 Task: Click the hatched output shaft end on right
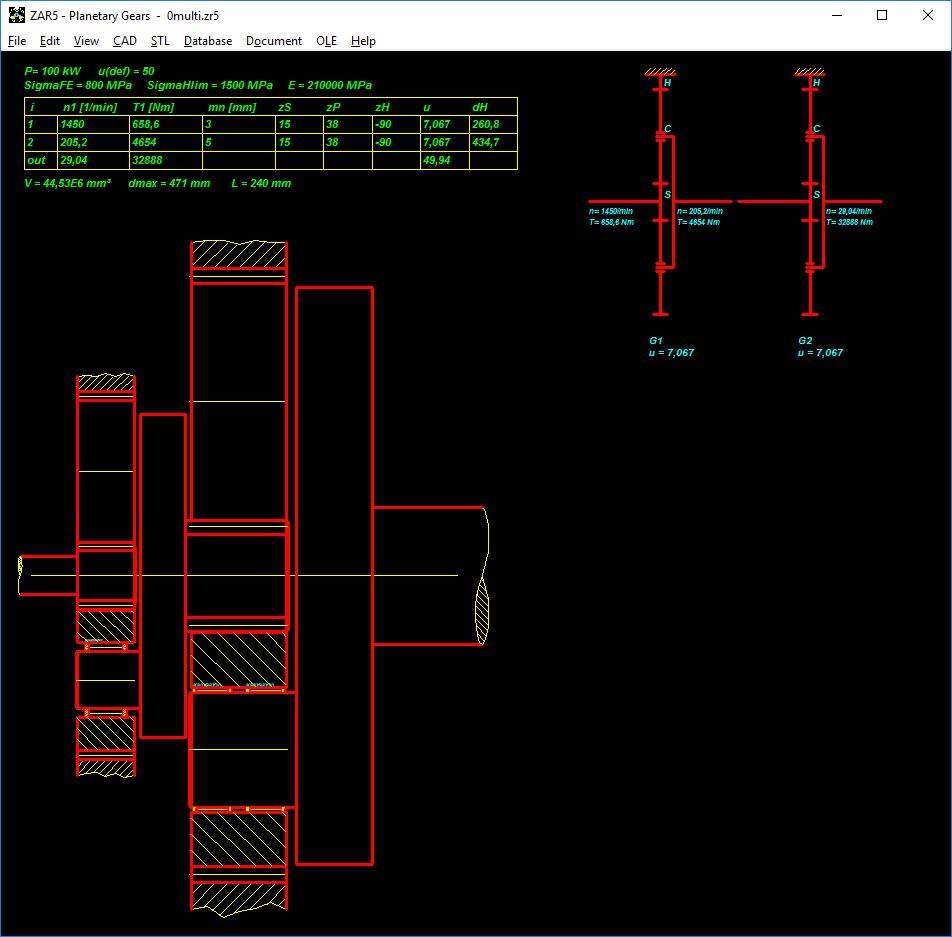coord(482,611)
